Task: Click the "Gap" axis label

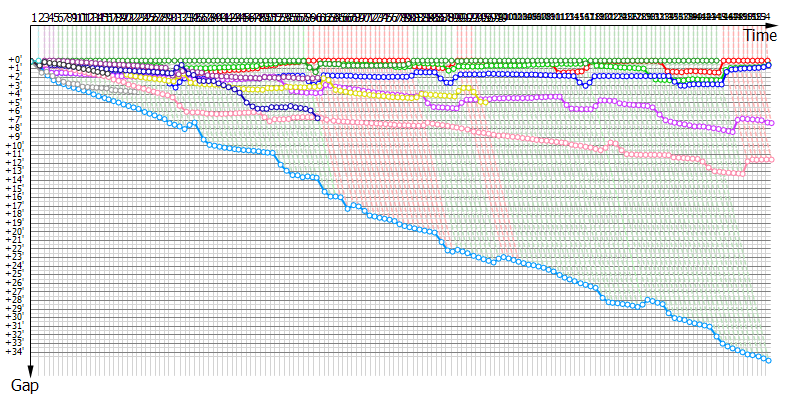Action: pyautogui.click(x=25, y=385)
